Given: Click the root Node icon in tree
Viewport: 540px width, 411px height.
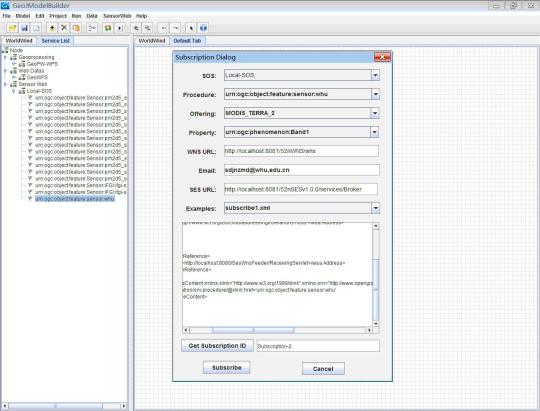Looking at the screenshot, I should [x=5, y=50].
